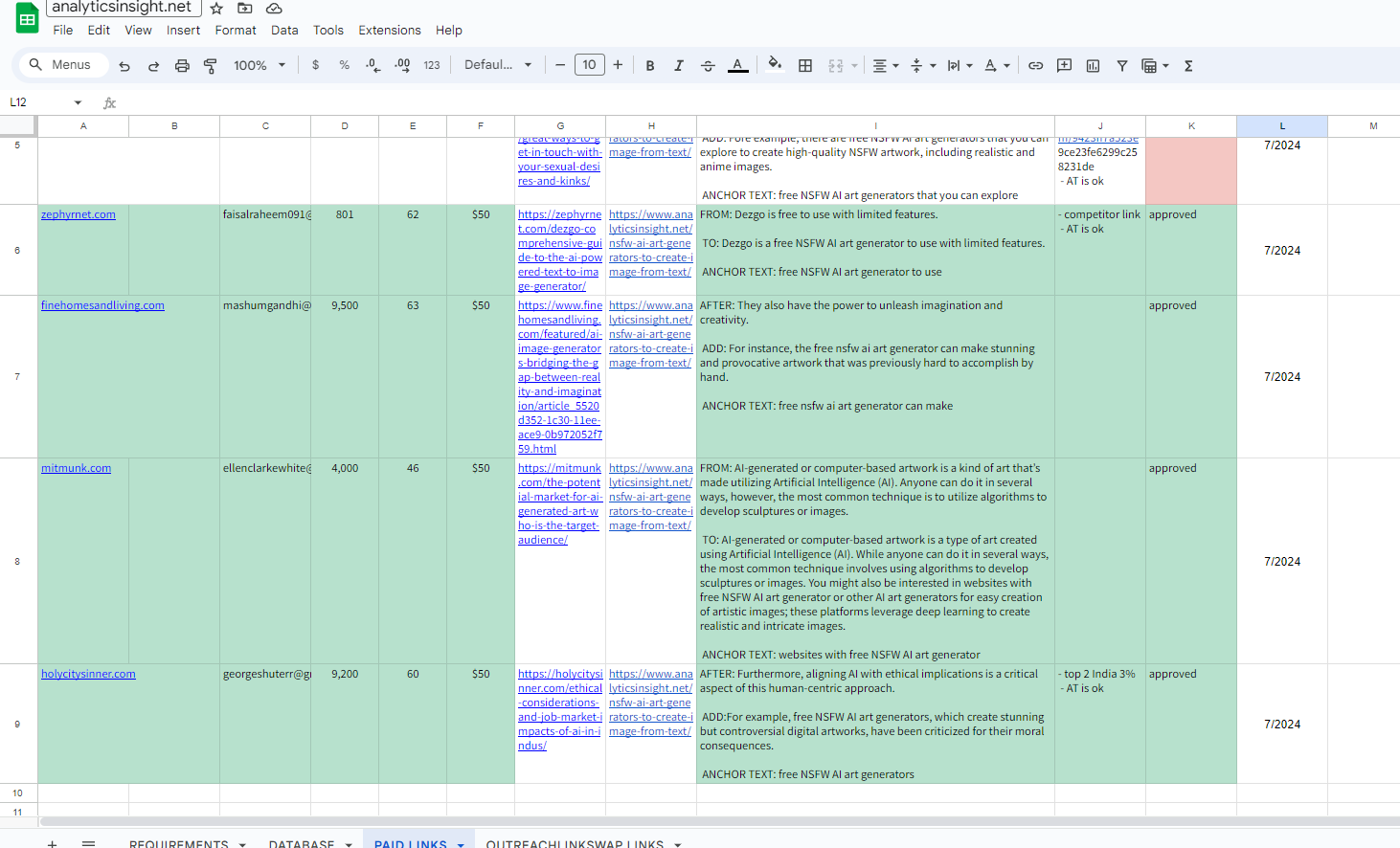Click the move to folder icon
Viewport: 1400px width, 848px height.
coord(245,8)
